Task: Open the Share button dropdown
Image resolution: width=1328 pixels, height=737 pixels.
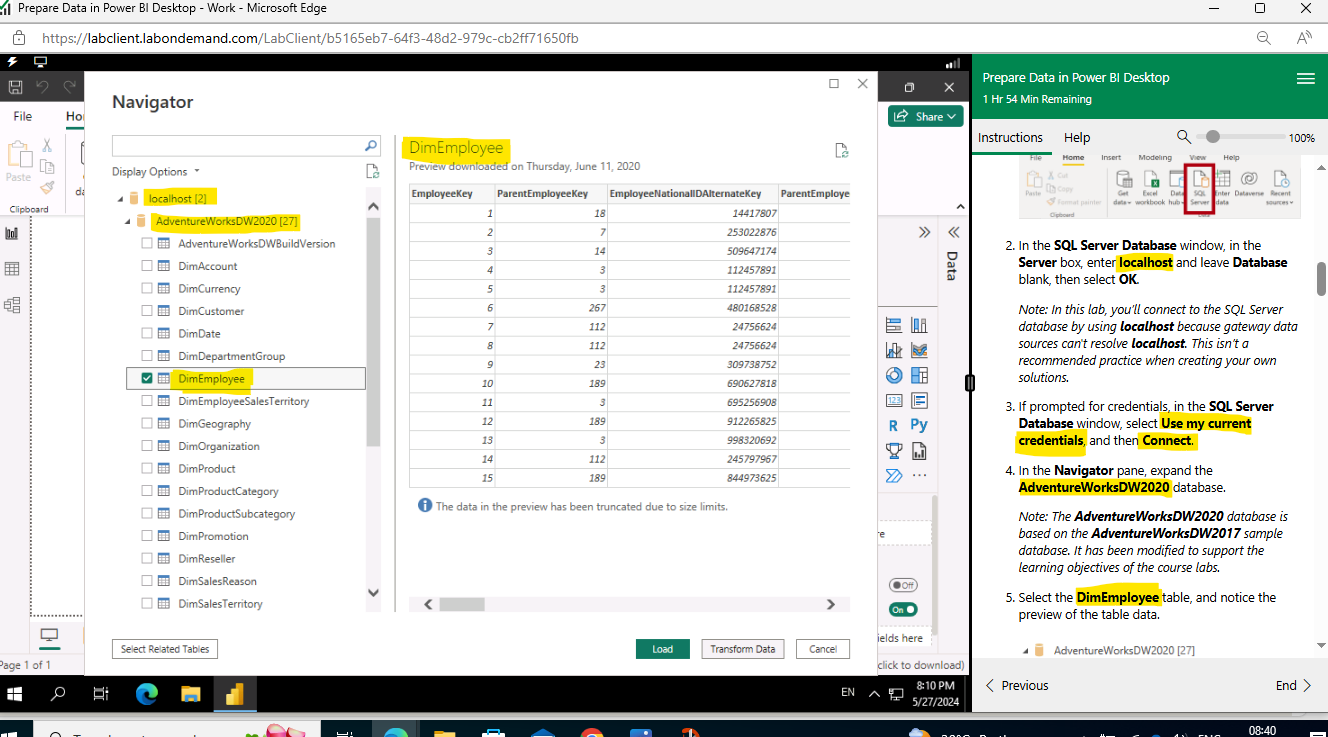Action: click(x=926, y=116)
